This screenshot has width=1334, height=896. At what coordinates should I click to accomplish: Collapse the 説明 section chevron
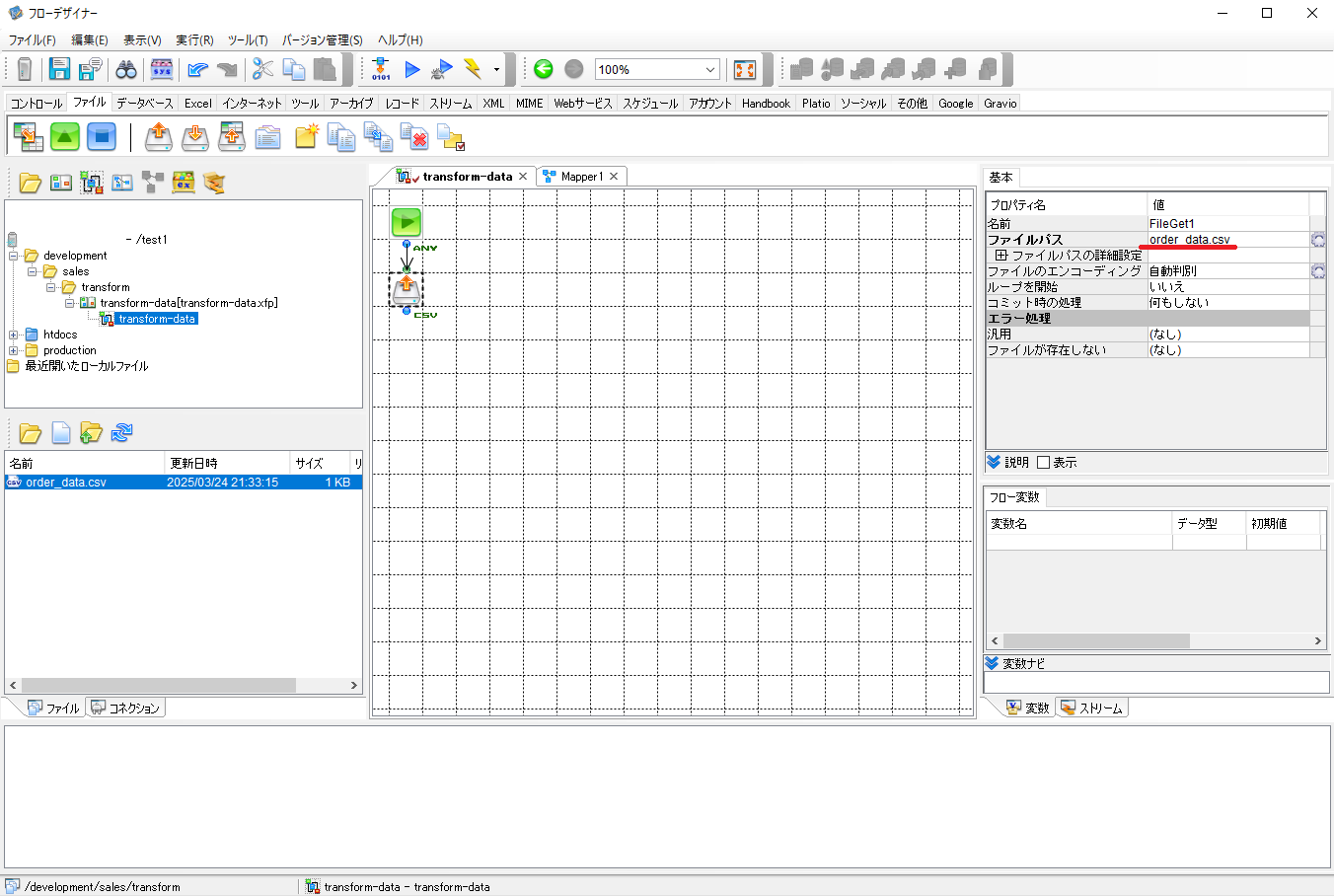point(994,462)
